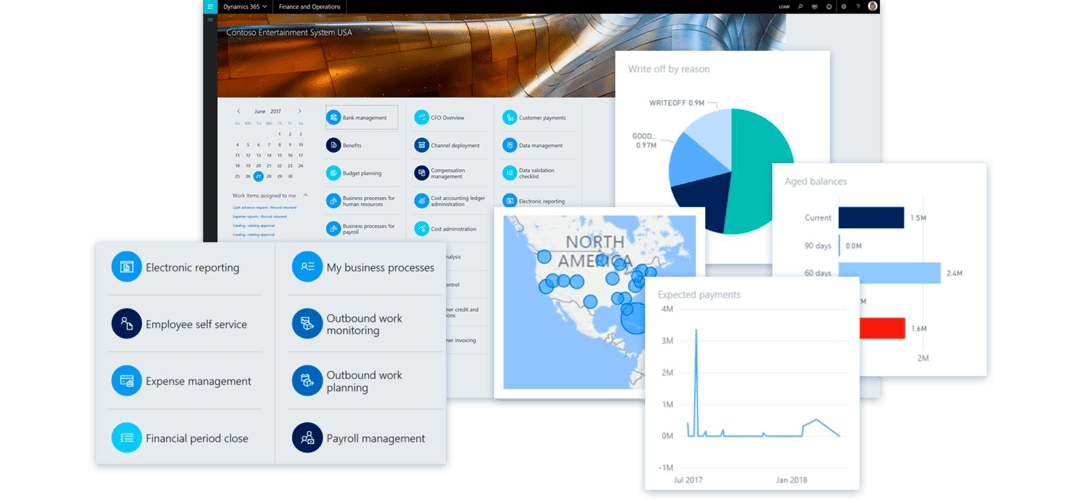Click the June 2017 calendar heading
Screen dimensions: 1083x500
(x=267, y=110)
